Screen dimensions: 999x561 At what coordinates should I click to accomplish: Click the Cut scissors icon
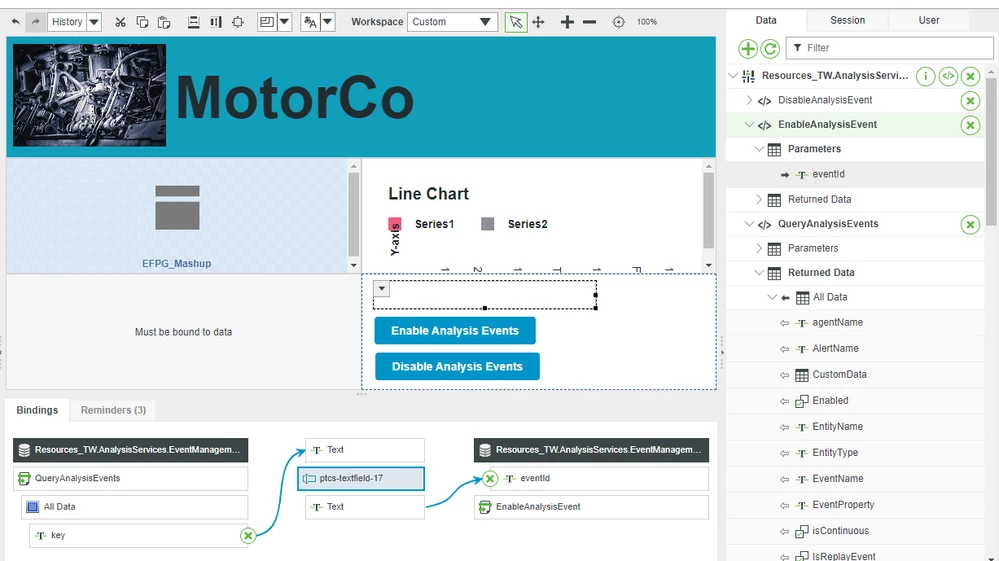120,22
